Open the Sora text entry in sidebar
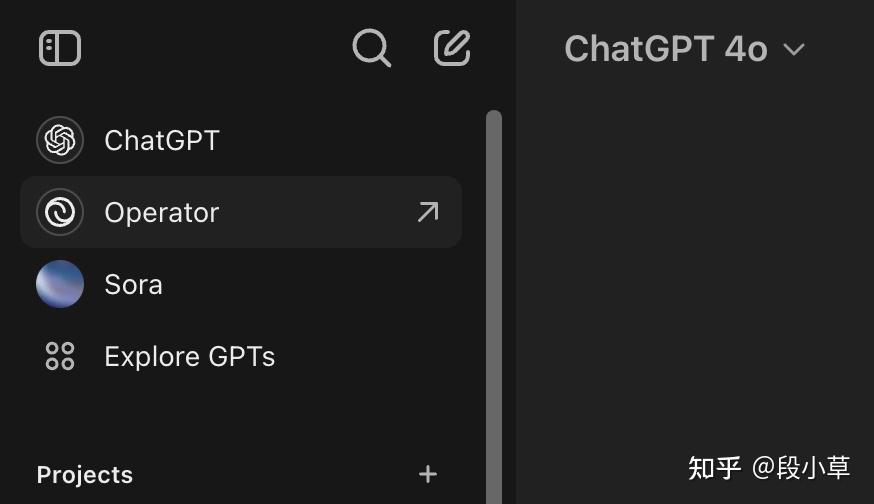The width and height of the screenshot is (874, 504). (x=133, y=284)
